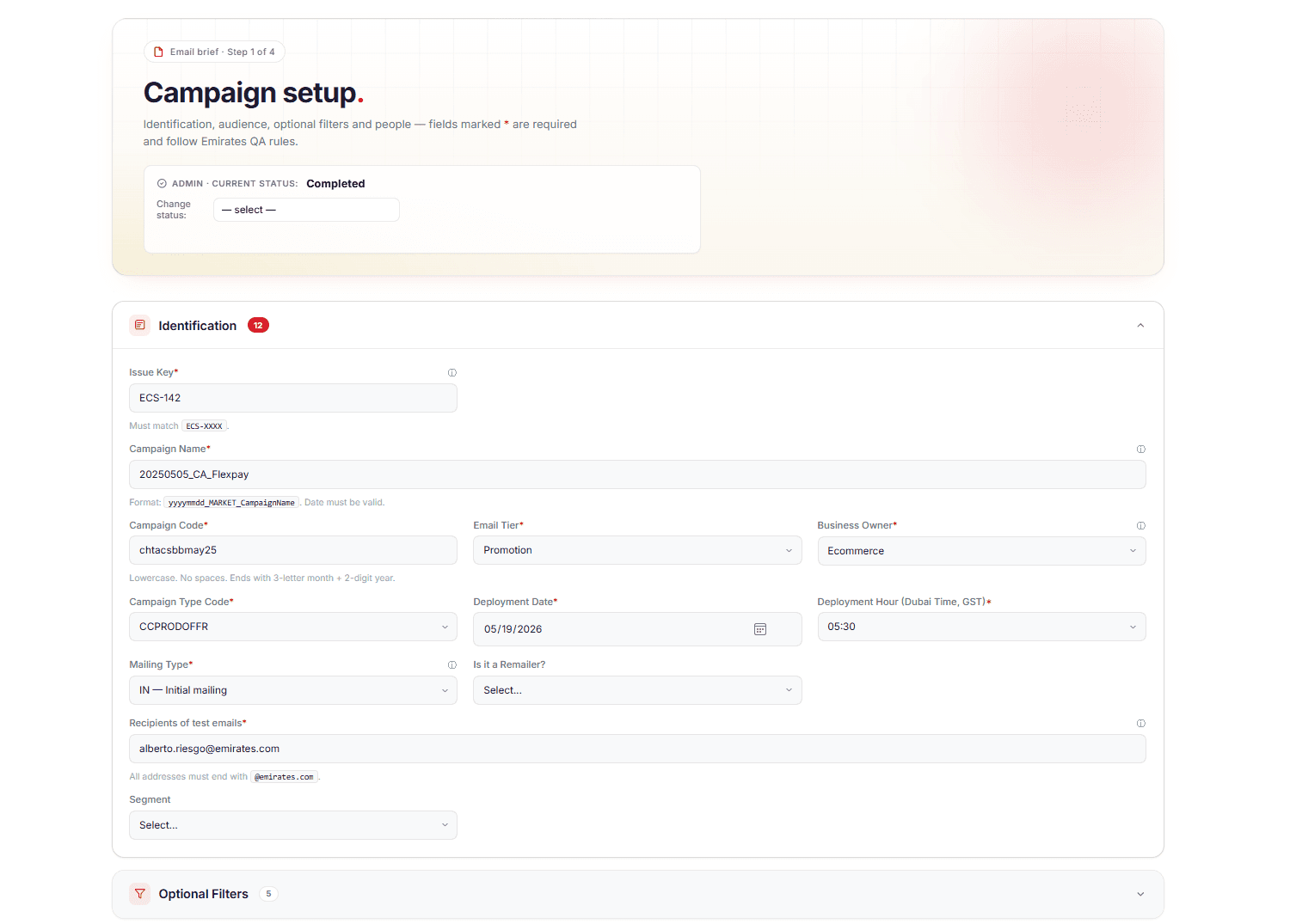Click the admin status check-circle icon

point(162,183)
